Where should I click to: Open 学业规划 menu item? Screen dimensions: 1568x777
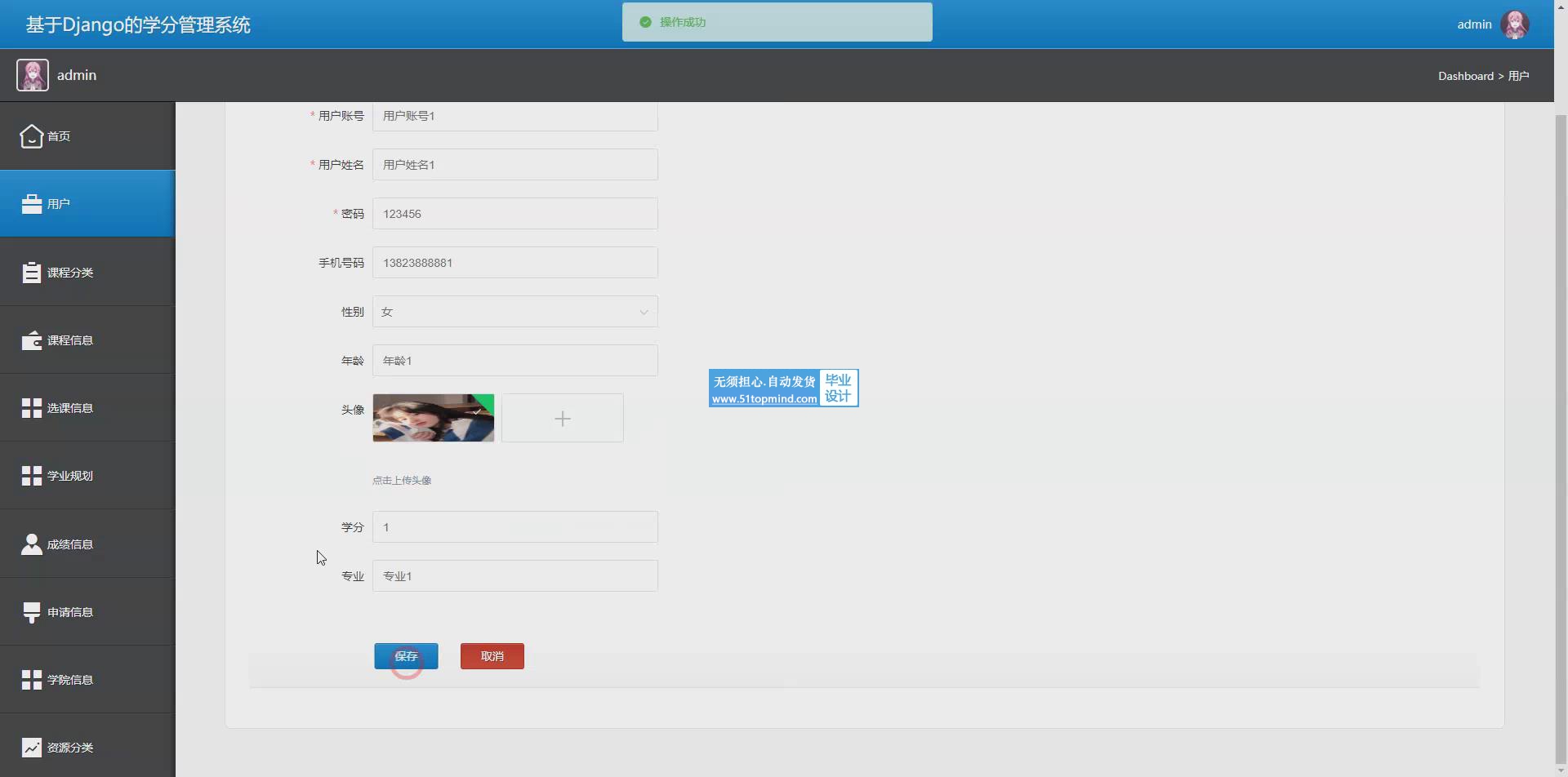tap(87, 476)
